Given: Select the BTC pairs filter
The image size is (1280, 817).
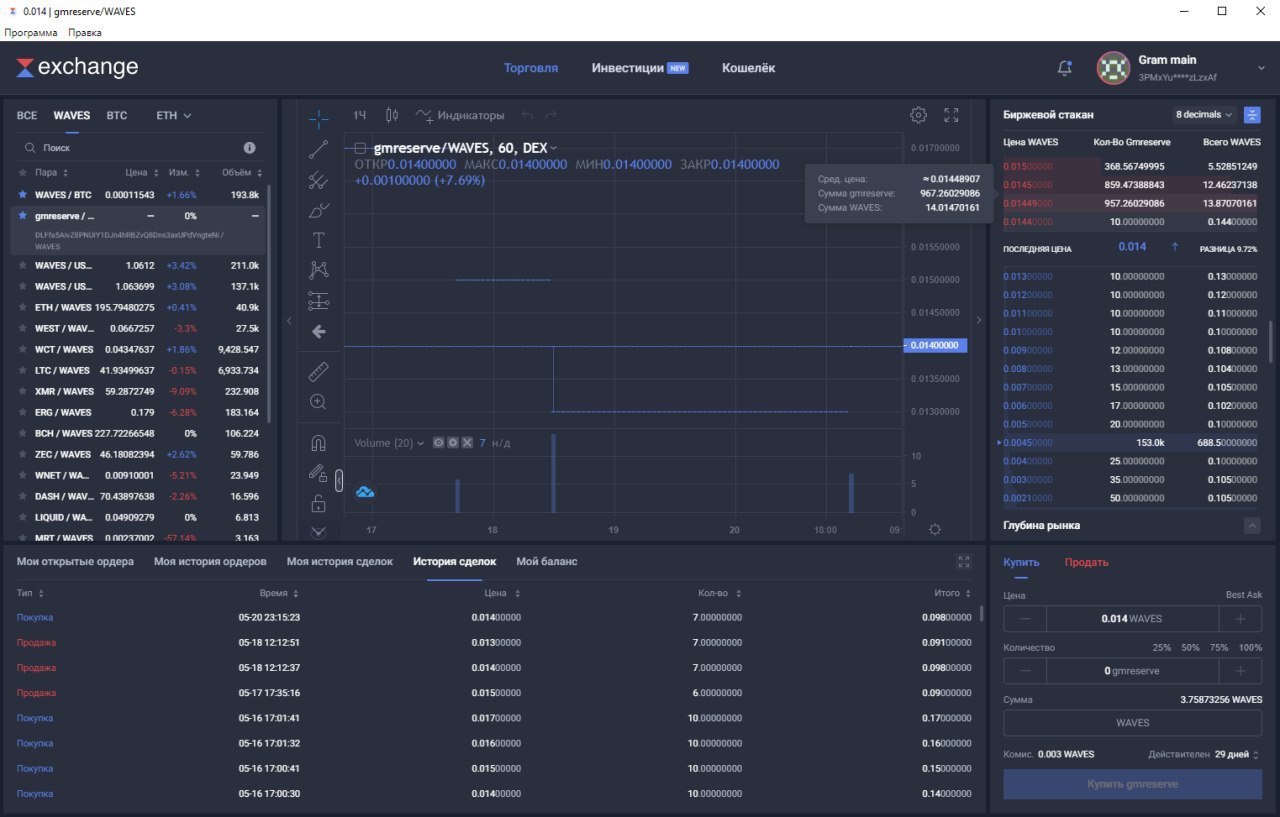Looking at the screenshot, I should (117, 115).
